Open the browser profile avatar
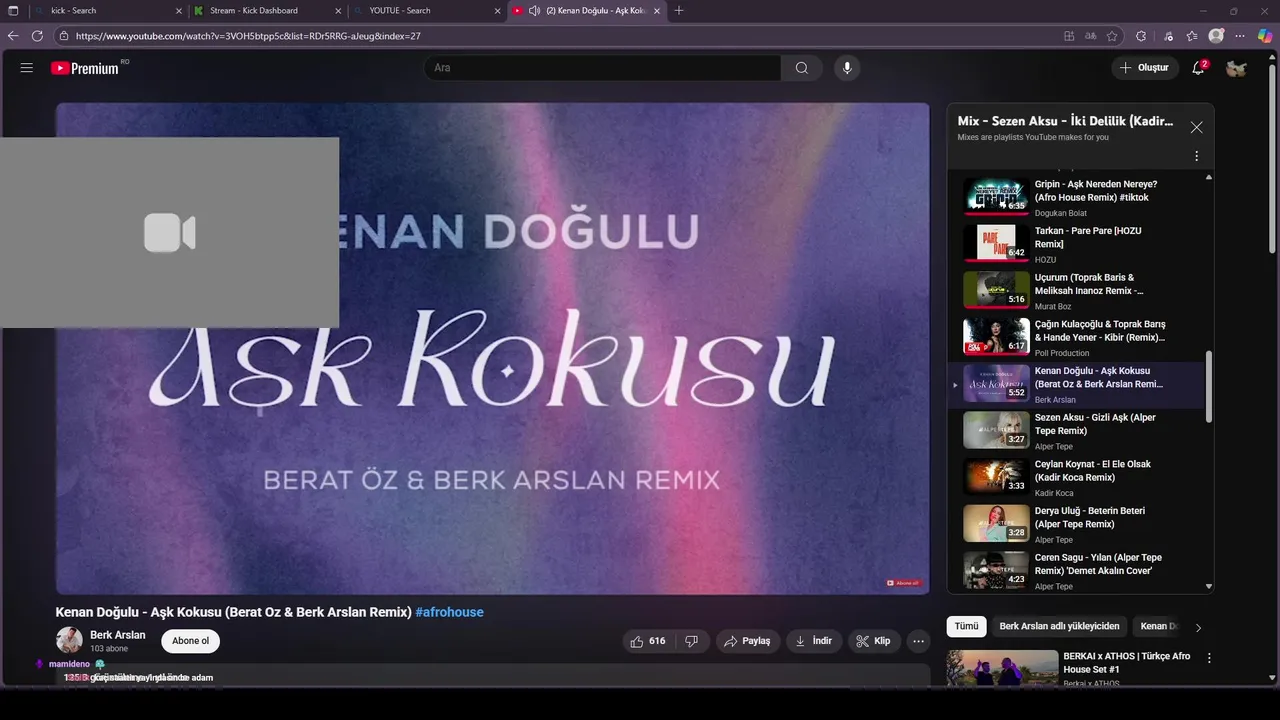 pyautogui.click(x=1216, y=36)
